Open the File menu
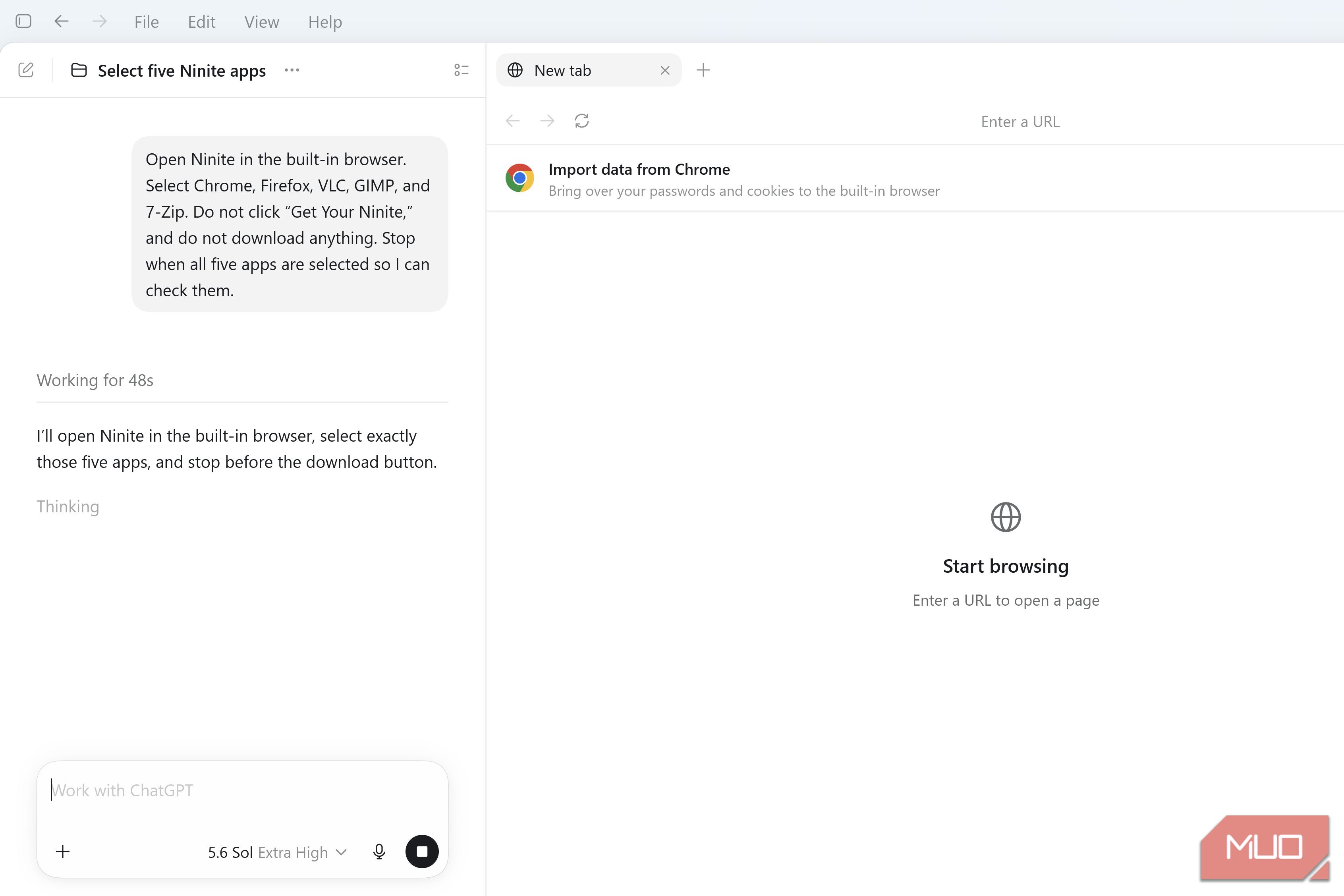 coord(146,22)
